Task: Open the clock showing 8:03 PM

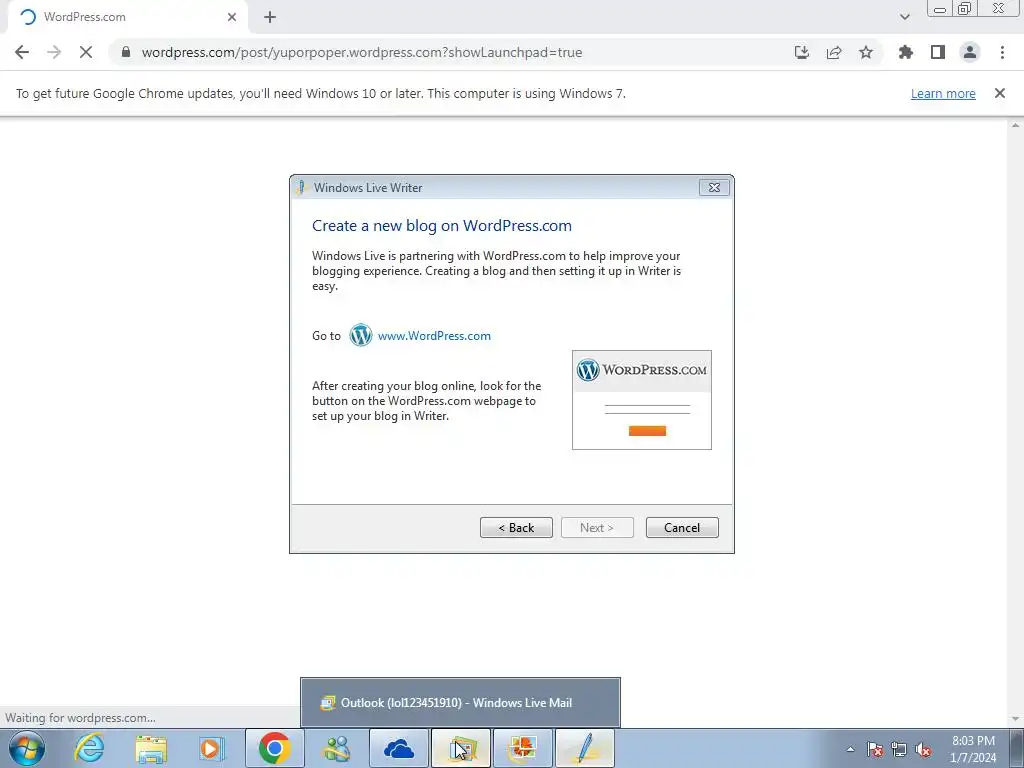Action: pos(973,749)
